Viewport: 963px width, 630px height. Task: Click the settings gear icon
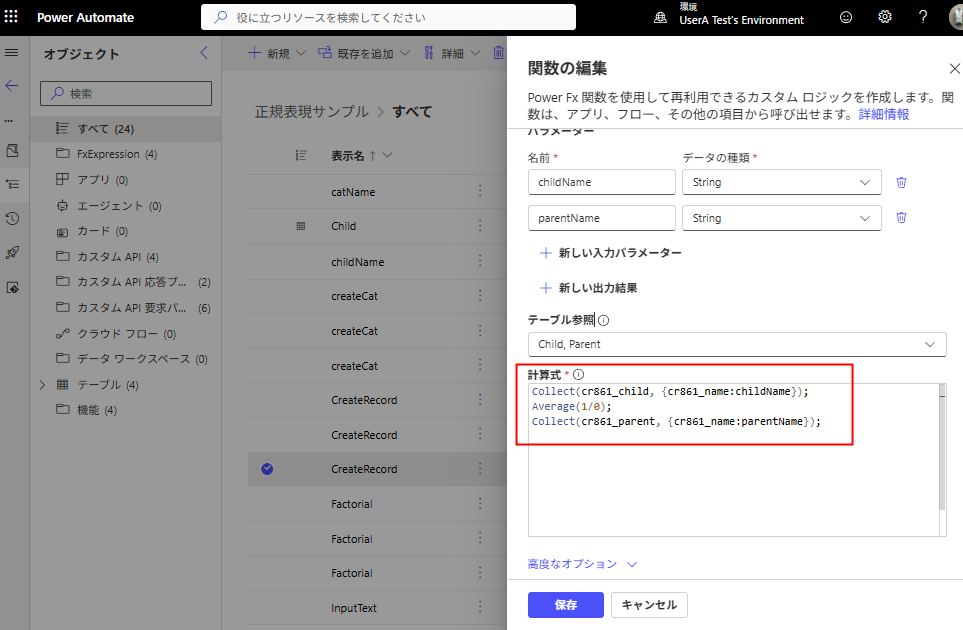coord(885,17)
